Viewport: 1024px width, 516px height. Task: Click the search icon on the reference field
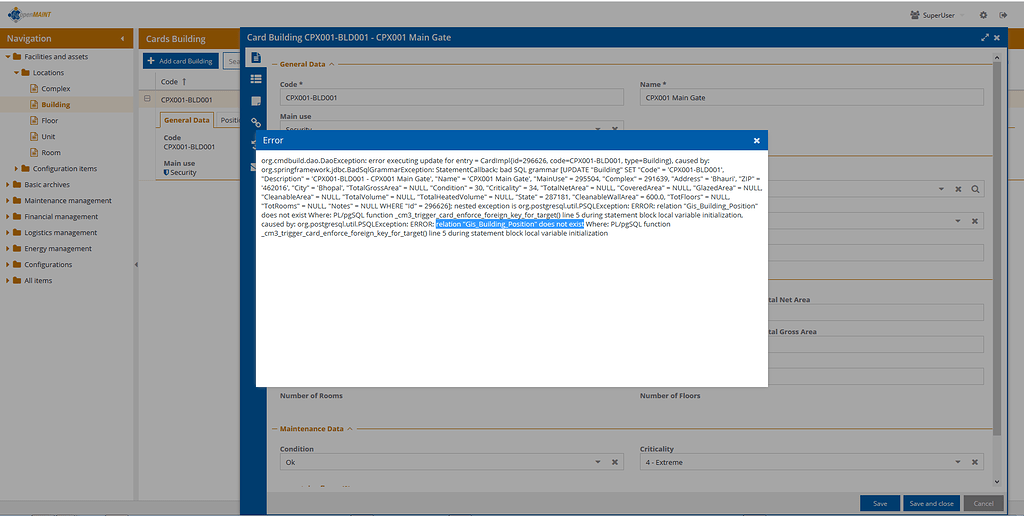(x=974, y=189)
